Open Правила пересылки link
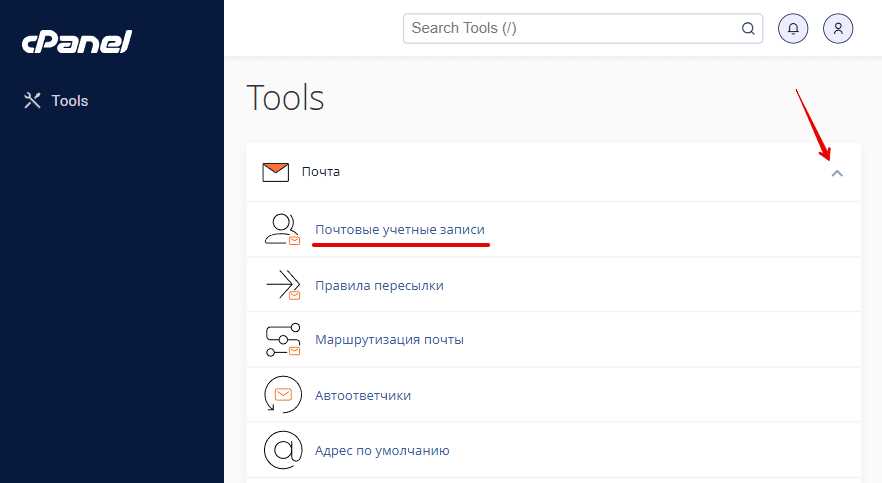882x483 pixels. (379, 286)
